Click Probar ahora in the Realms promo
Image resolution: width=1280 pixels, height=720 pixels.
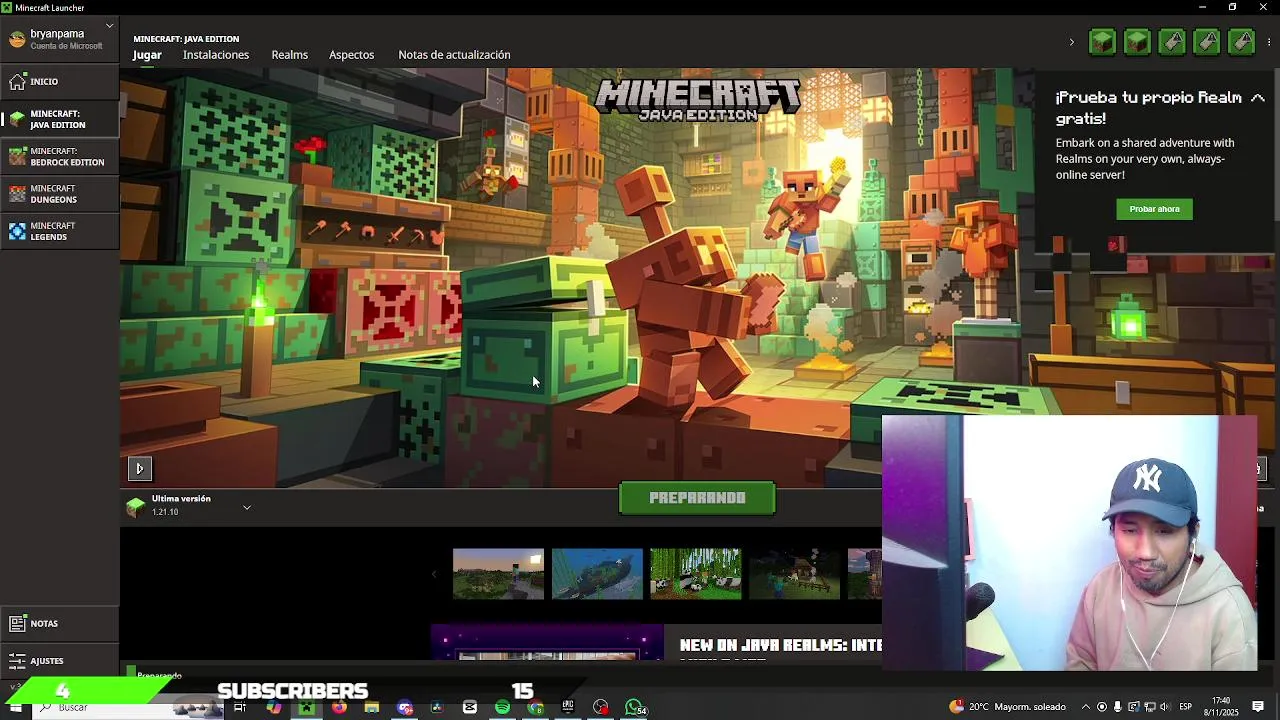(x=1154, y=209)
